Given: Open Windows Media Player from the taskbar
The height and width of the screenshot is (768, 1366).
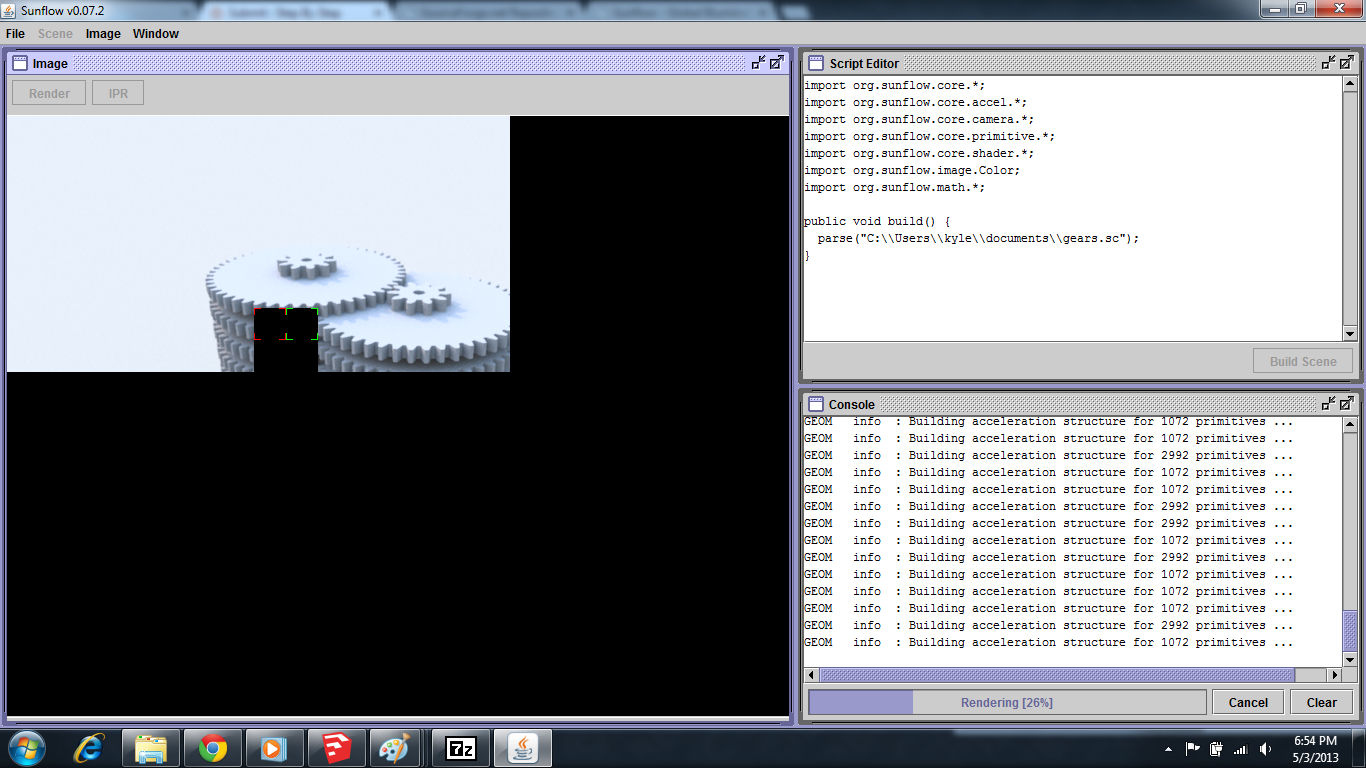Looking at the screenshot, I should 273,748.
